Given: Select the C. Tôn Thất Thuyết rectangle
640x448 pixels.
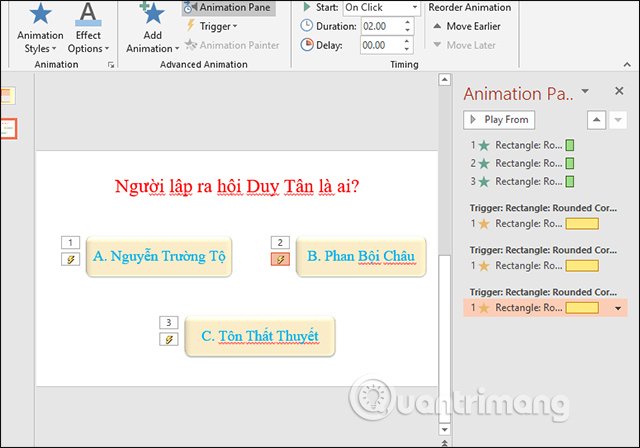Looking at the screenshot, I should [260, 336].
